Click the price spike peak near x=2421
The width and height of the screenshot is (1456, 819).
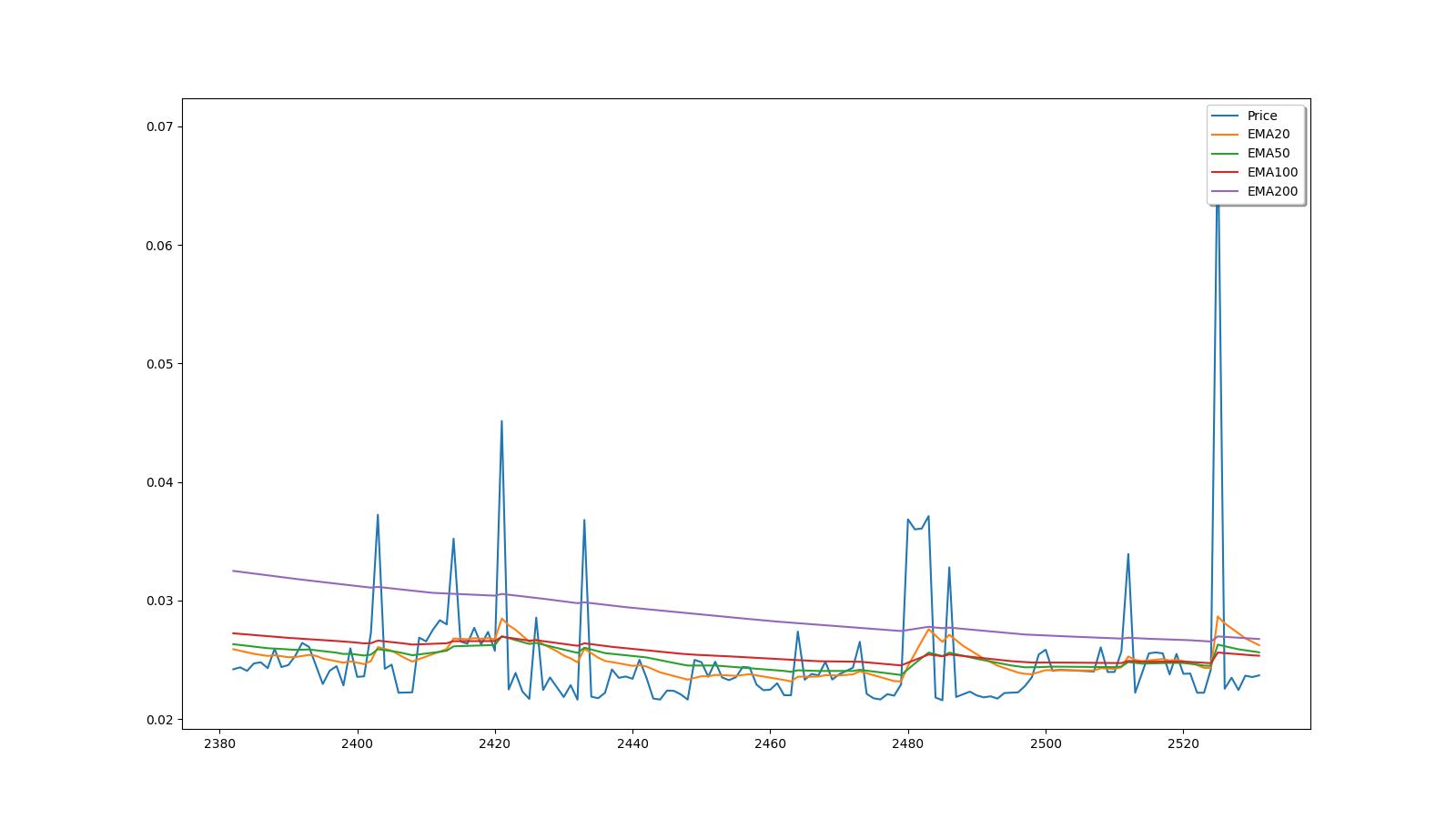(x=501, y=421)
